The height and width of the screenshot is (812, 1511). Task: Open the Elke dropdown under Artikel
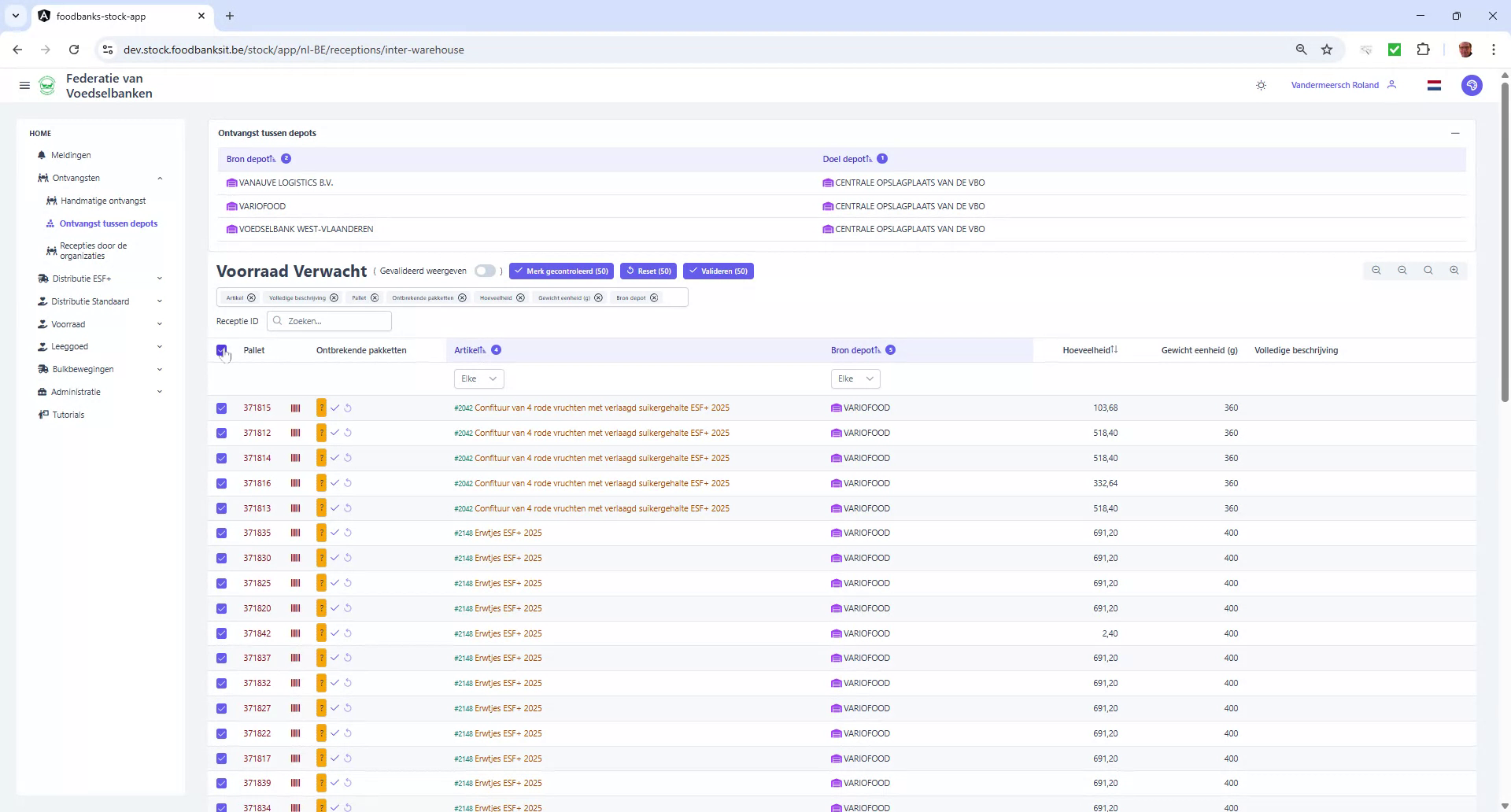click(478, 378)
